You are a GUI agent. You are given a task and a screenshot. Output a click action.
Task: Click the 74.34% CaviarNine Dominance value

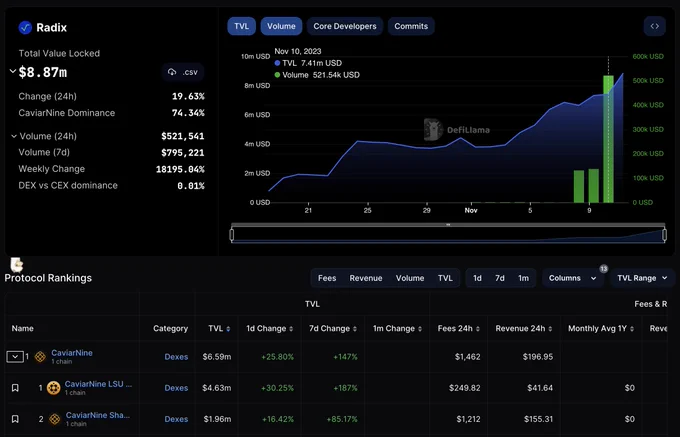tap(188, 113)
